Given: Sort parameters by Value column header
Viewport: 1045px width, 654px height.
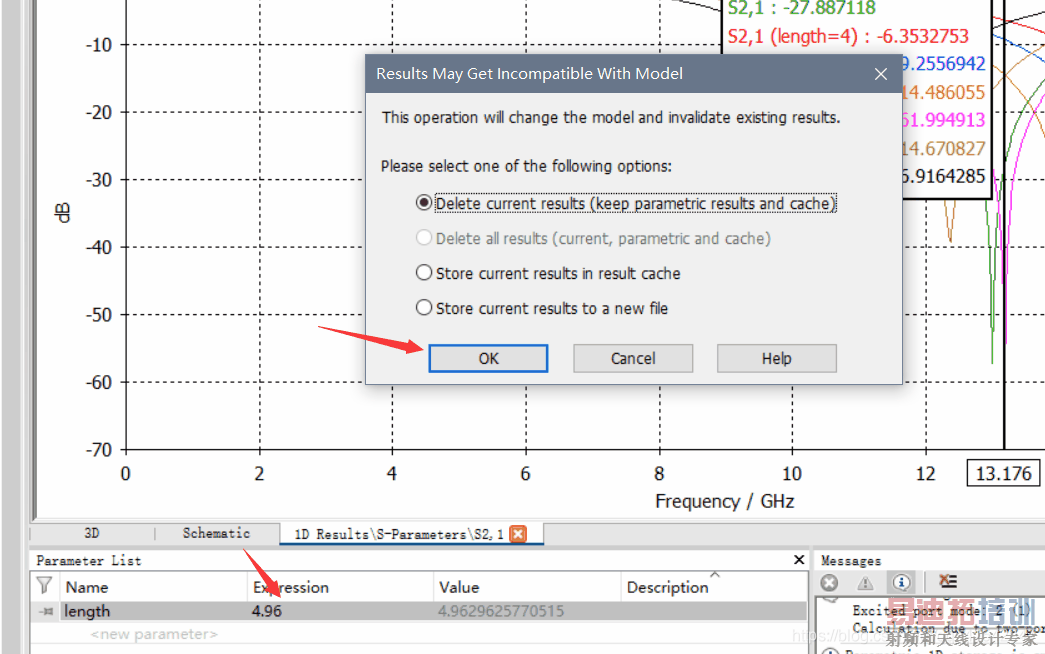Looking at the screenshot, I should point(526,587).
